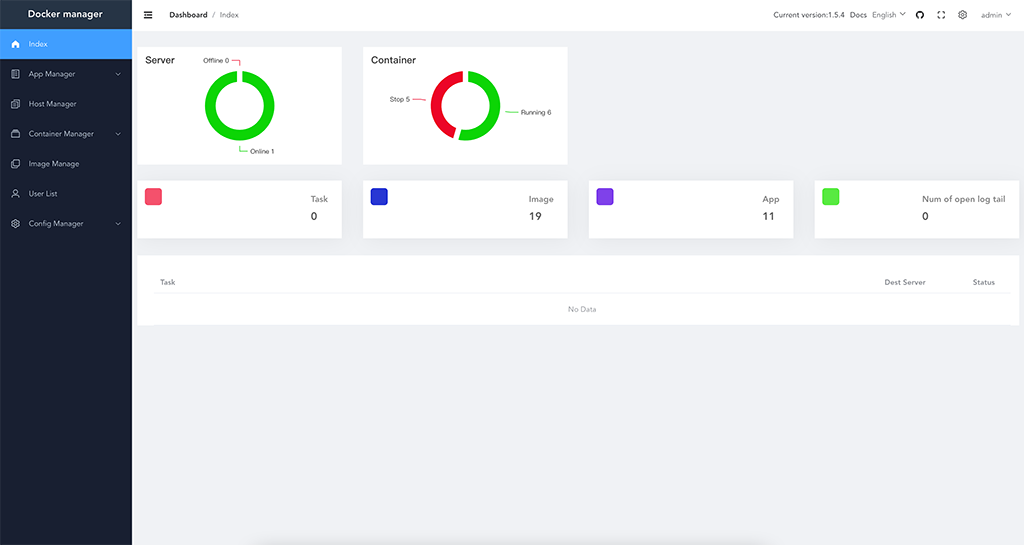
Task: Click the App Manager sidebar icon
Action: click(16, 74)
